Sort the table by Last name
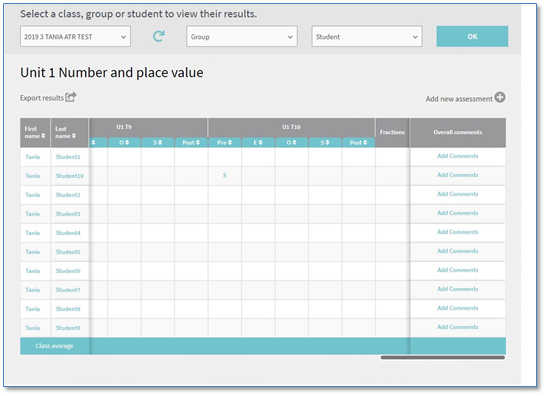This screenshot has height=396, width=546. pos(74,136)
